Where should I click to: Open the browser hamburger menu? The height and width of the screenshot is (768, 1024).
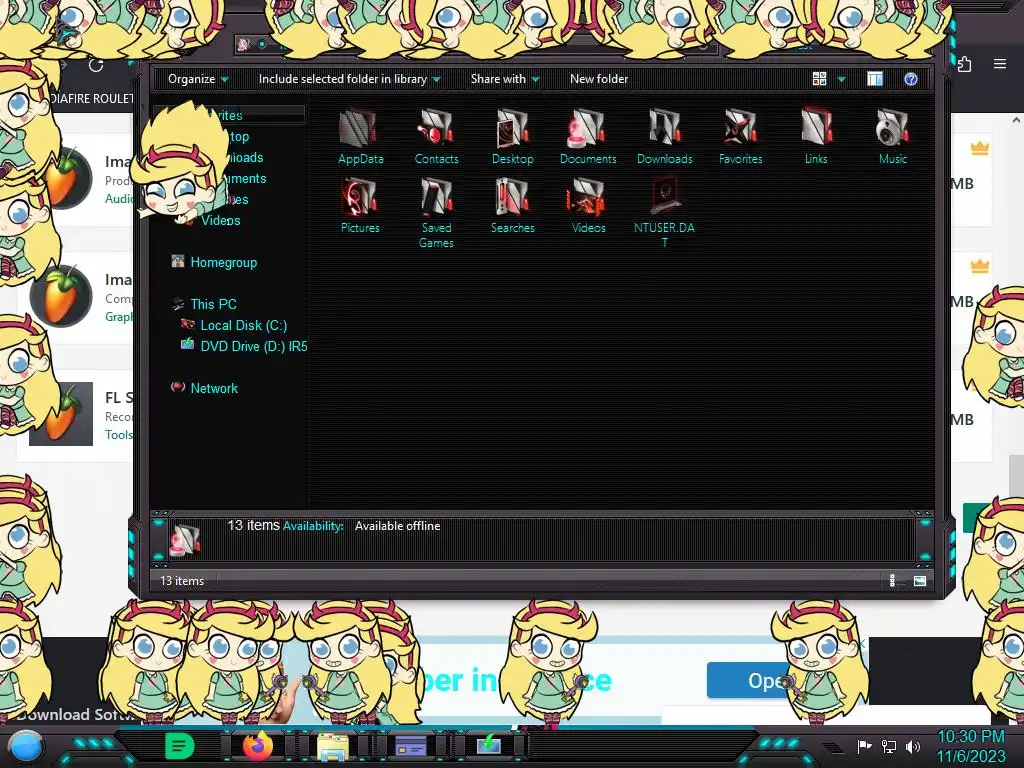[1000, 64]
